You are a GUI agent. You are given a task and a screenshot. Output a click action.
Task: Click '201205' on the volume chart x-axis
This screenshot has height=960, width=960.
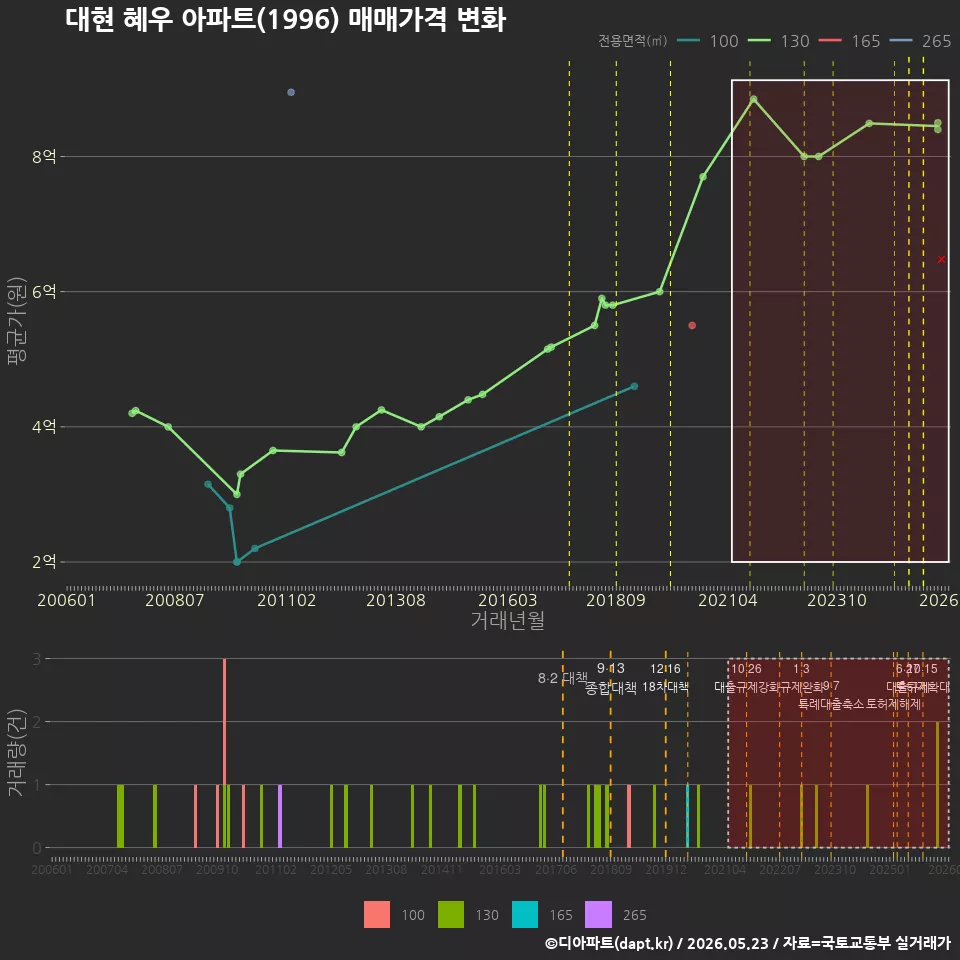pos(331,869)
